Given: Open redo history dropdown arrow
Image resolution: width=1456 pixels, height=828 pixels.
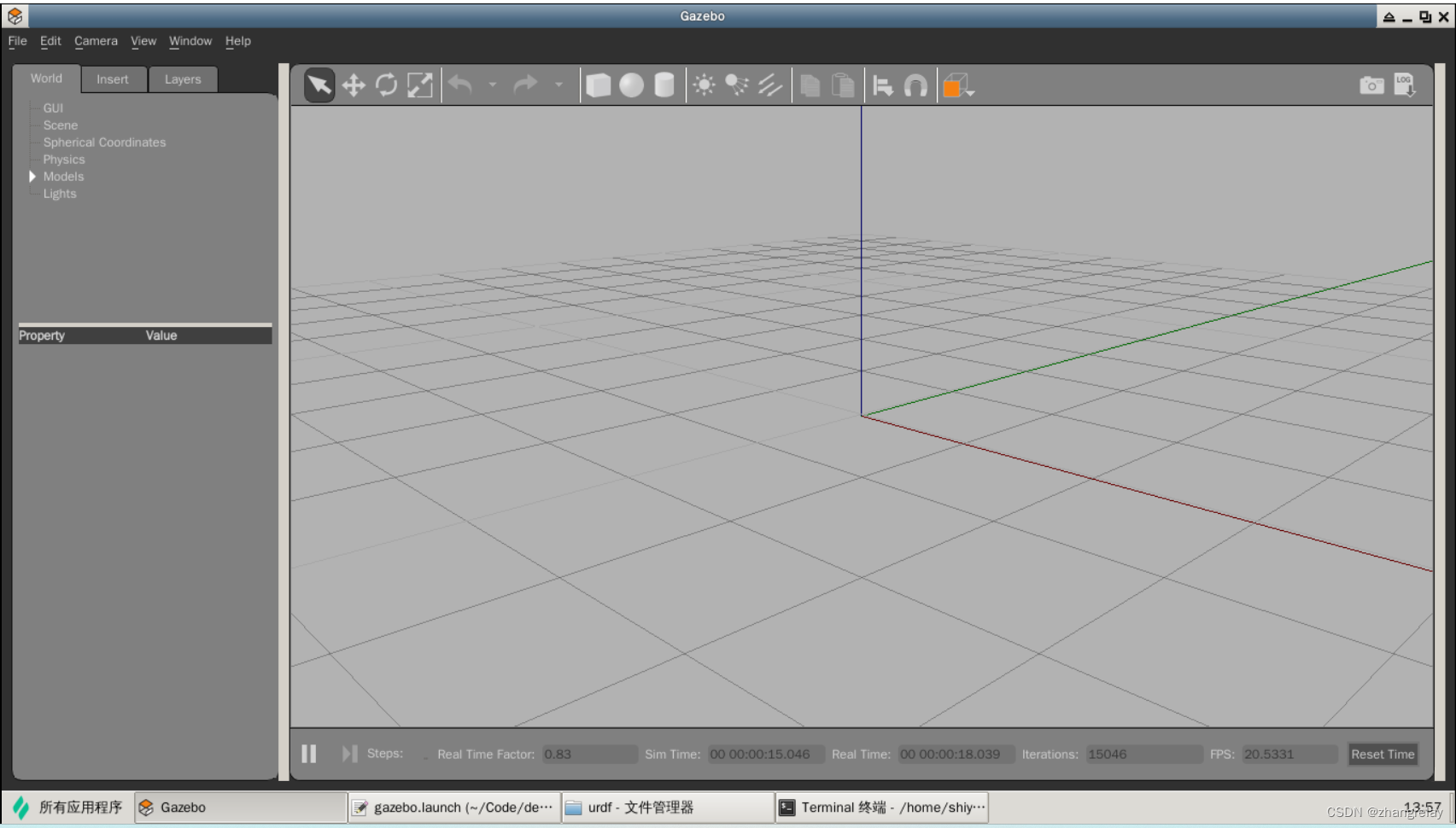Looking at the screenshot, I should coord(558,85).
